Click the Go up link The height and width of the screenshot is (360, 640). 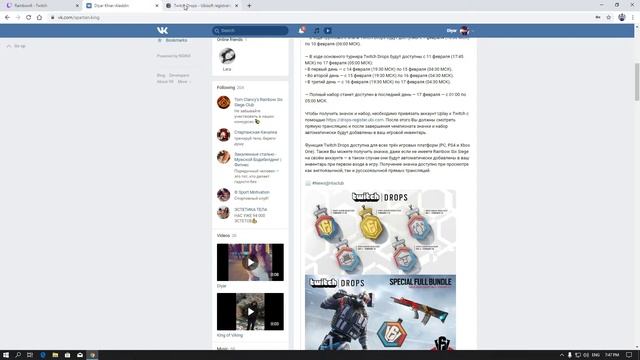pyautogui.click(x=16, y=46)
